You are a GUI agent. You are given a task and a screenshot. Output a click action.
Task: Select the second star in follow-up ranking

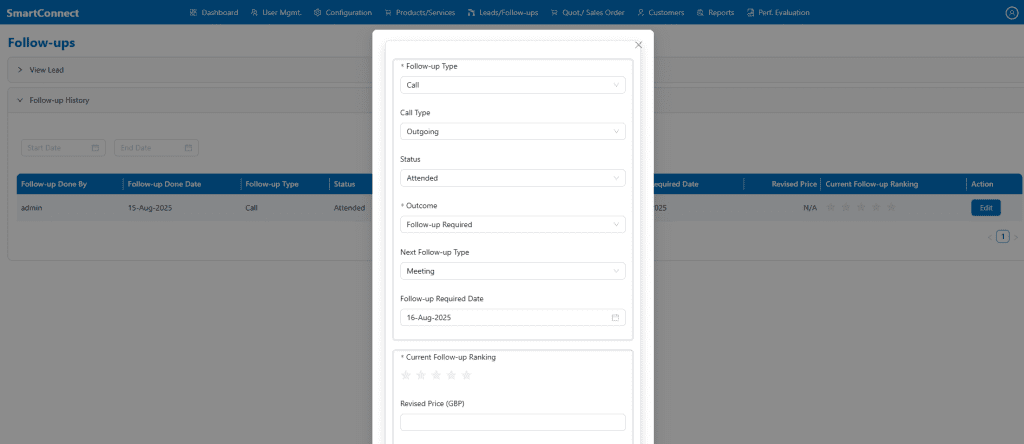421,375
